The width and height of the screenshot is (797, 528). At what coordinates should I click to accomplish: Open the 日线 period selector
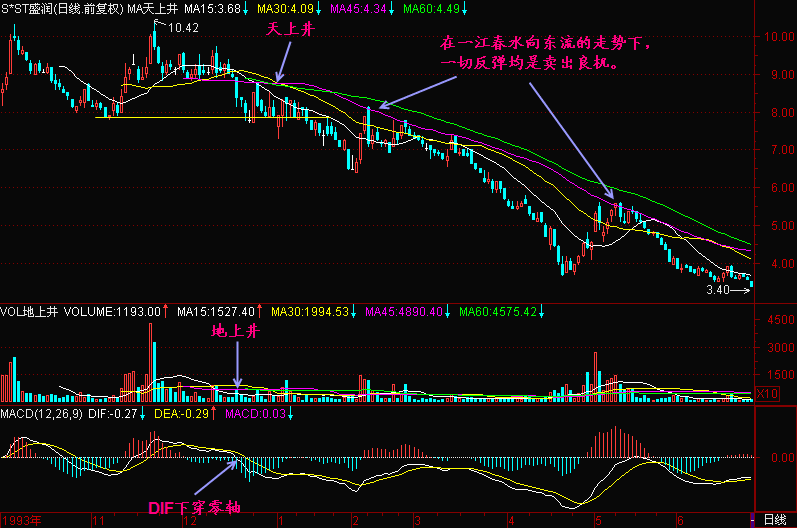click(x=774, y=520)
